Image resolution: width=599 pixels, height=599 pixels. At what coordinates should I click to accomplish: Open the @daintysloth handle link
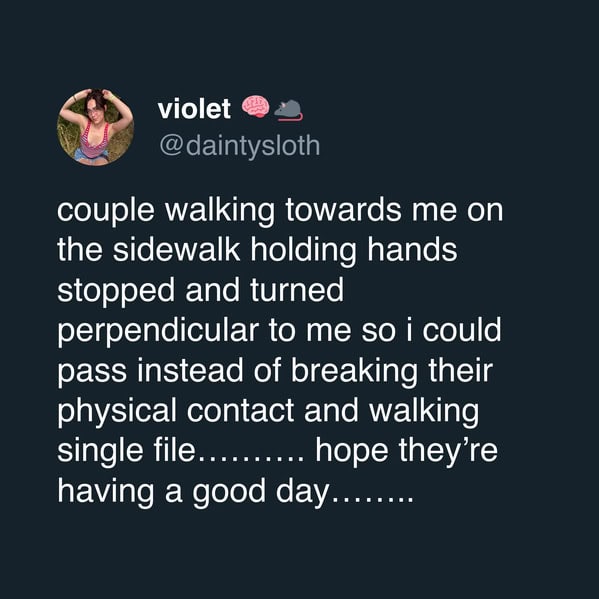click(x=240, y=146)
